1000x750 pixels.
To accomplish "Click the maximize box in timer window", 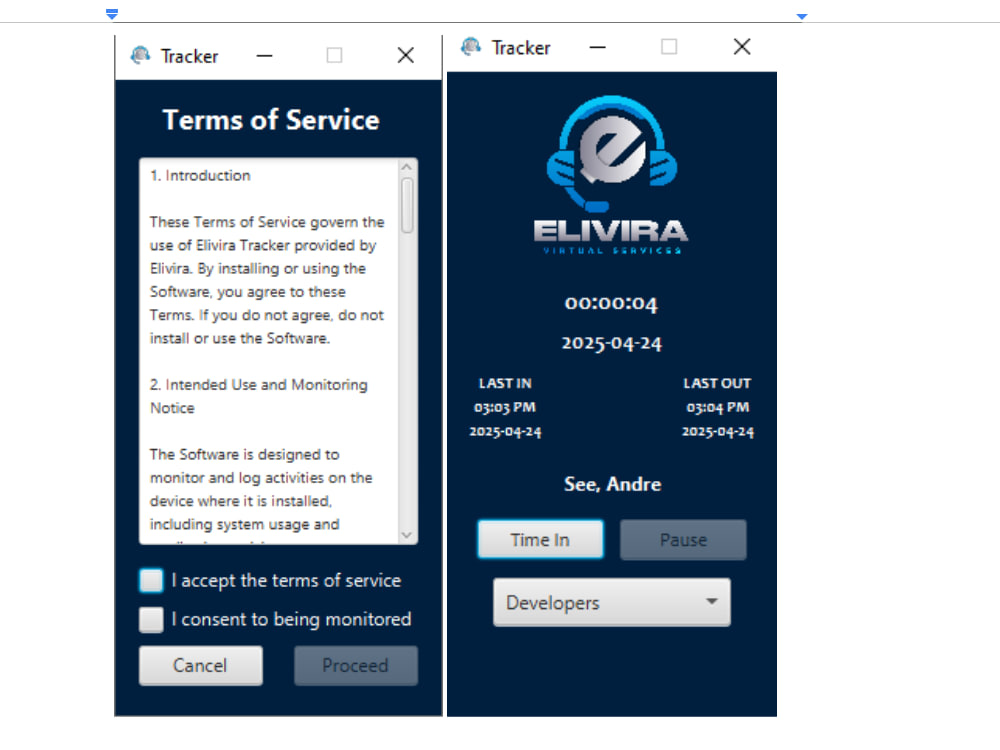I will pos(669,47).
